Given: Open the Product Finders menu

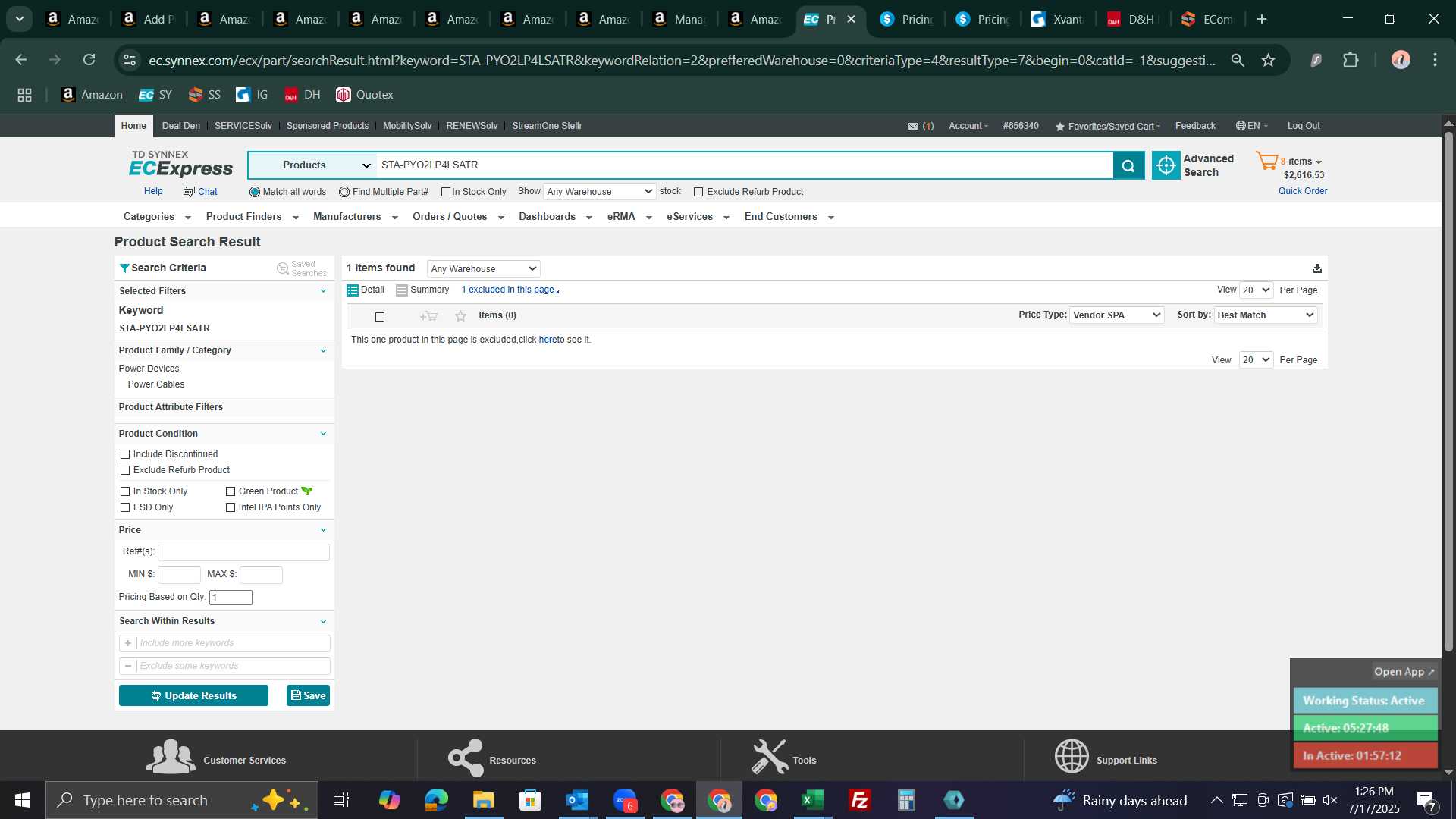Looking at the screenshot, I should pos(252,217).
